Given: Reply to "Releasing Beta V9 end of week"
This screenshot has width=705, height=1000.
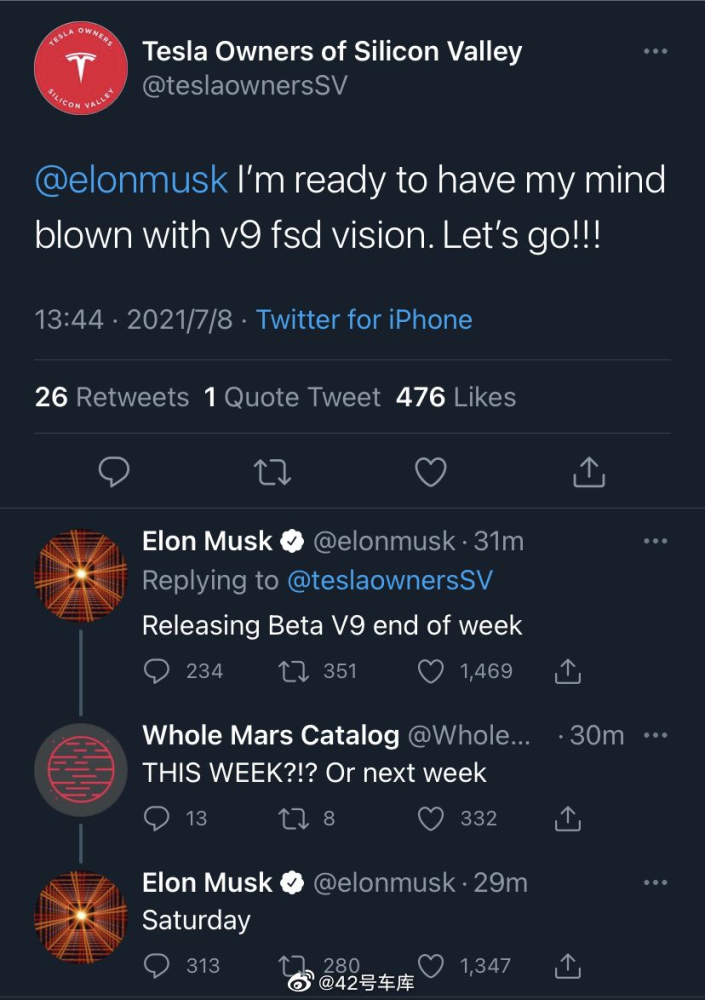Looking at the screenshot, I should click(x=157, y=671).
